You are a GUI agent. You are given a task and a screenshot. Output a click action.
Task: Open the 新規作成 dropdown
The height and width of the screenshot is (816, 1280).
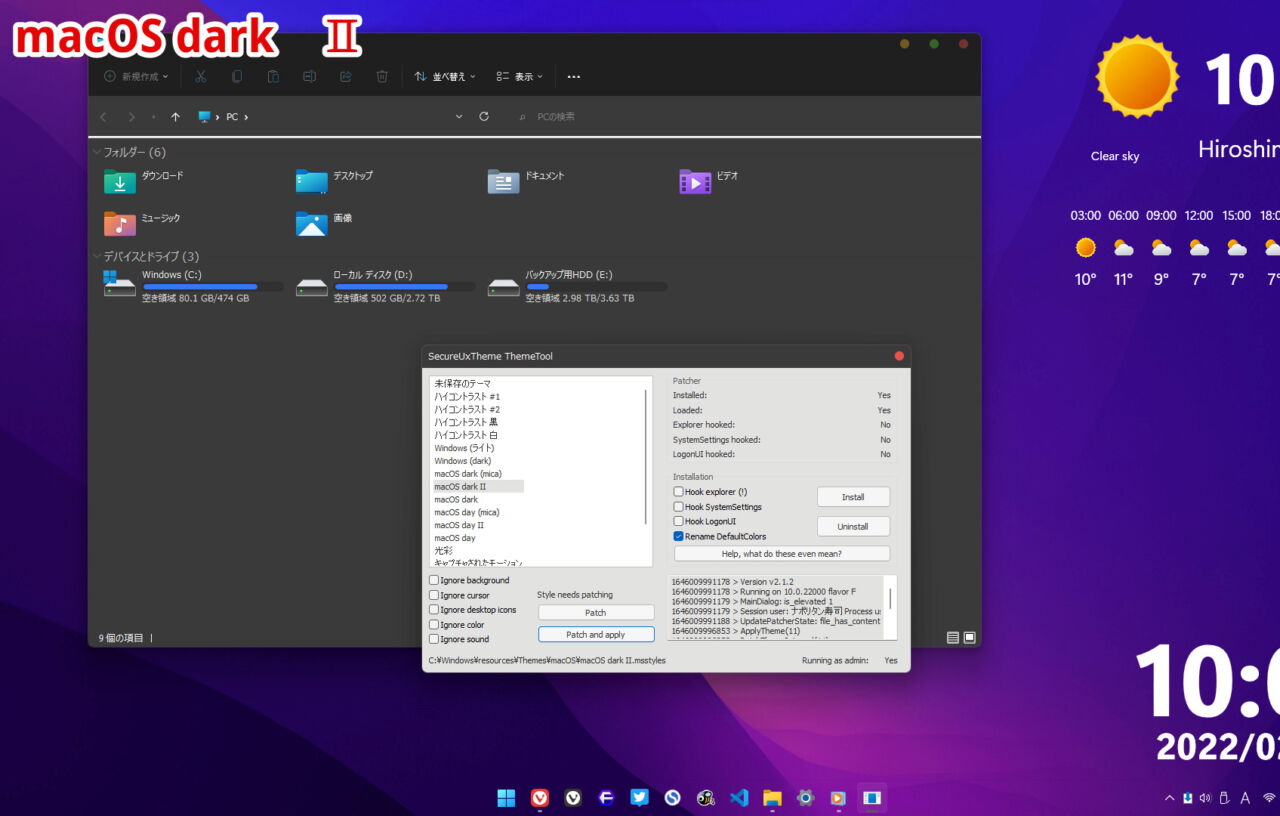136,76
